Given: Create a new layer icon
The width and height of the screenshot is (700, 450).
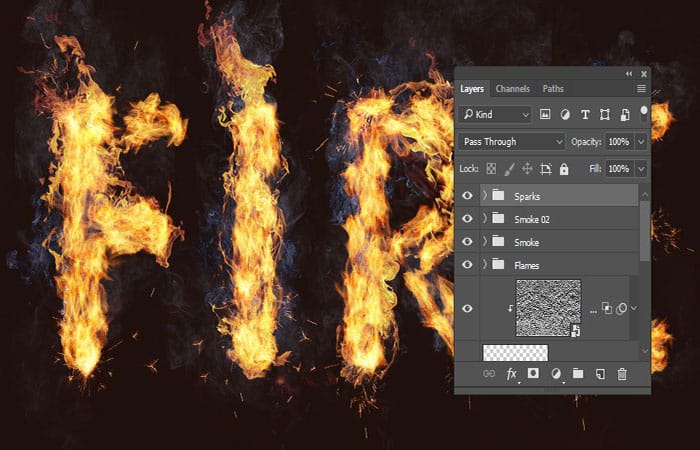Looking at the screenshot, I should (x=600, y=374).
